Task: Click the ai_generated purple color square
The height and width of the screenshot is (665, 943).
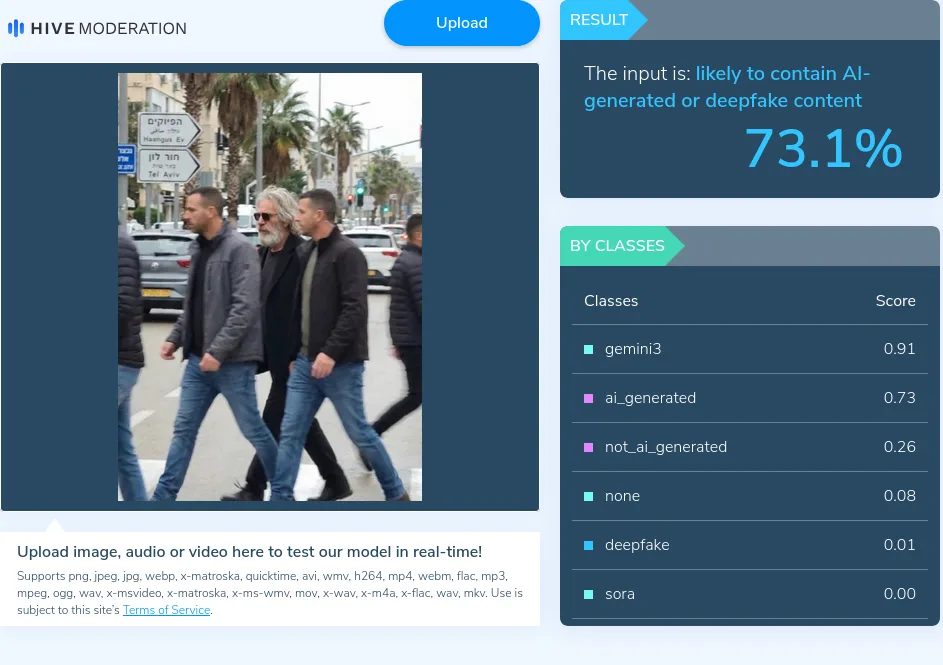Action: tap(589, 398)
